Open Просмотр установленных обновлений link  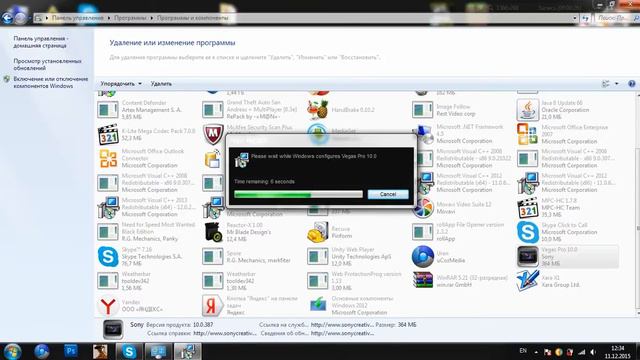pos(47,64)
